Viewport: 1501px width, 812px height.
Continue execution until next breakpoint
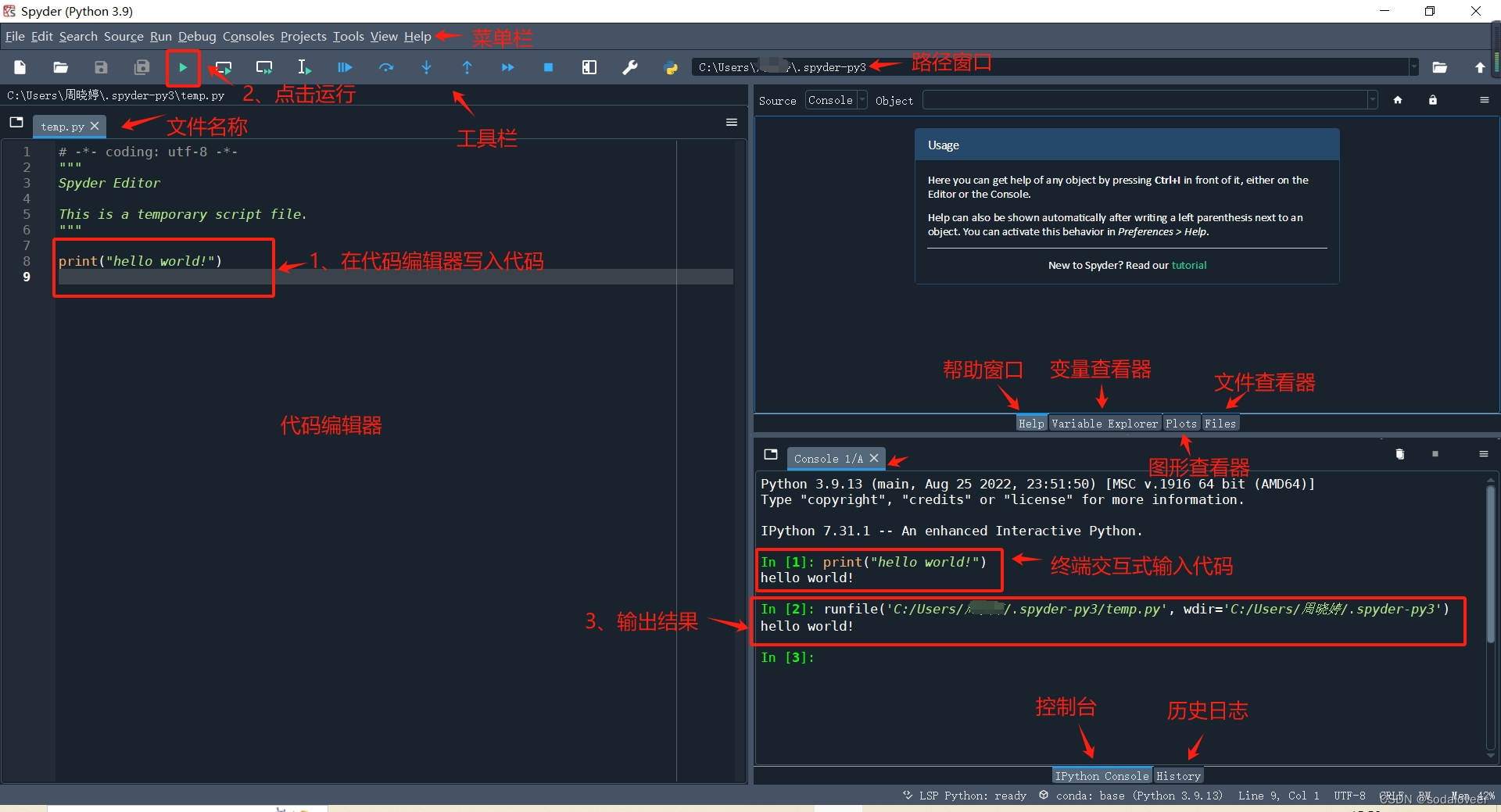point(508,67)
